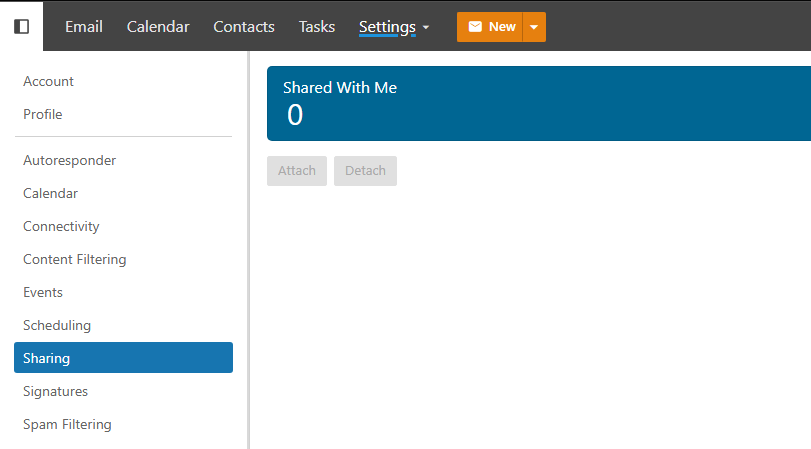Expand the New button dropdown arrow

click(x=534, y=27)
